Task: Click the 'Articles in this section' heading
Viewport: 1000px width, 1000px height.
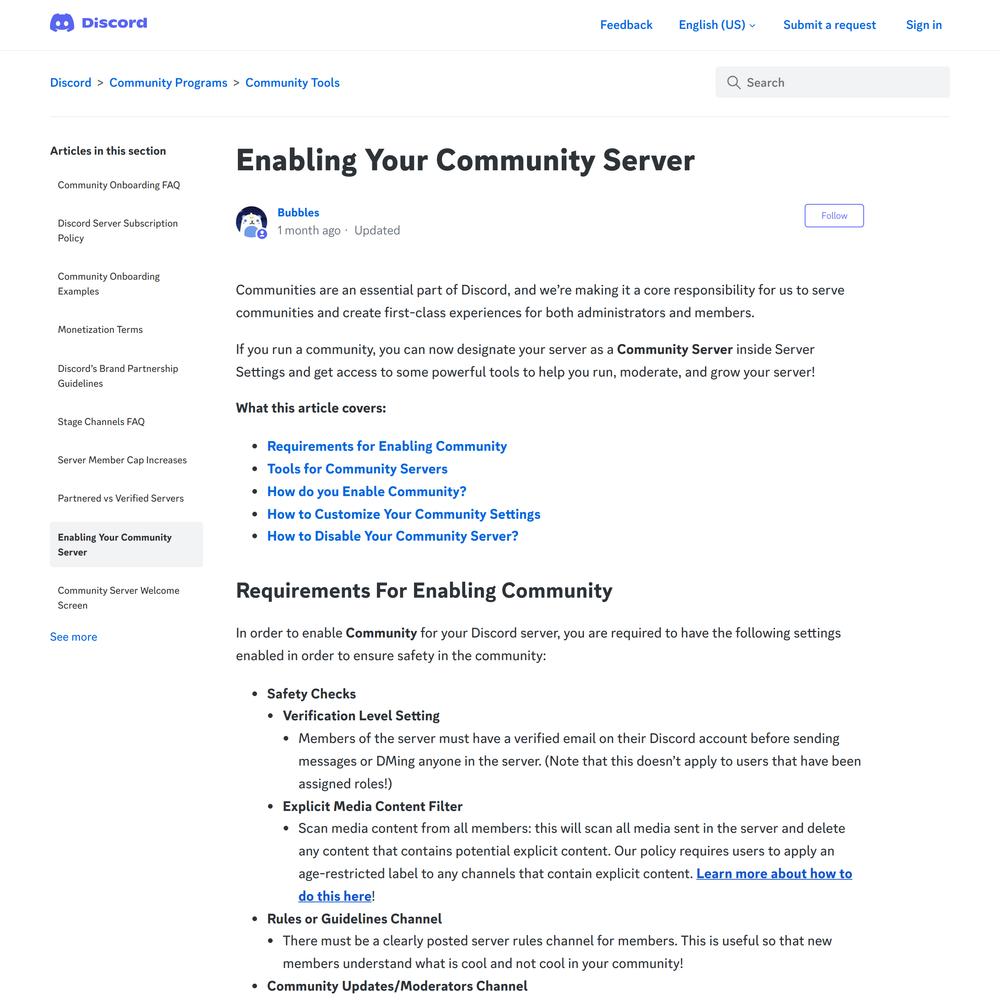Action: click(x=108, y=151)
